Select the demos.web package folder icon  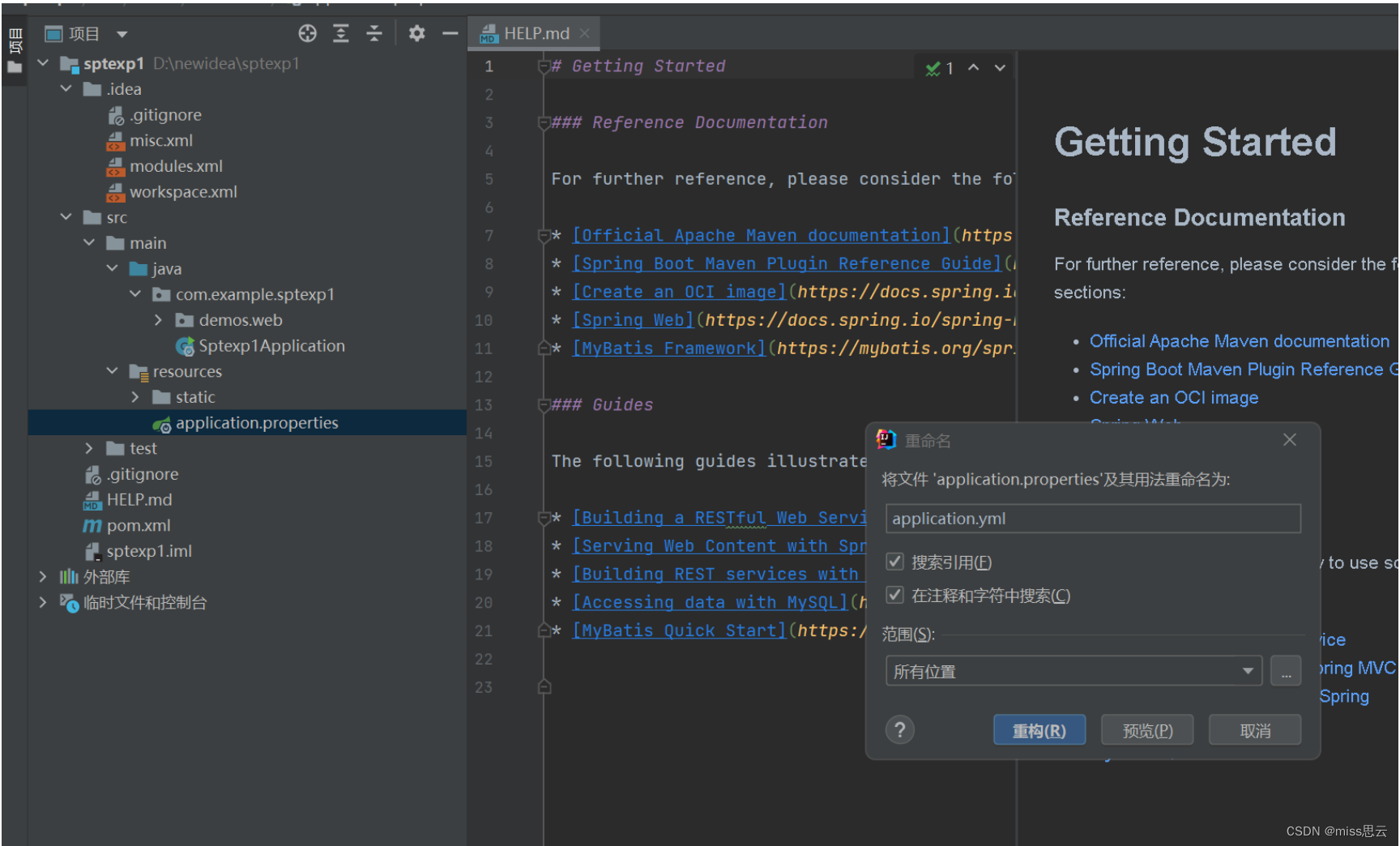[185, 320]
